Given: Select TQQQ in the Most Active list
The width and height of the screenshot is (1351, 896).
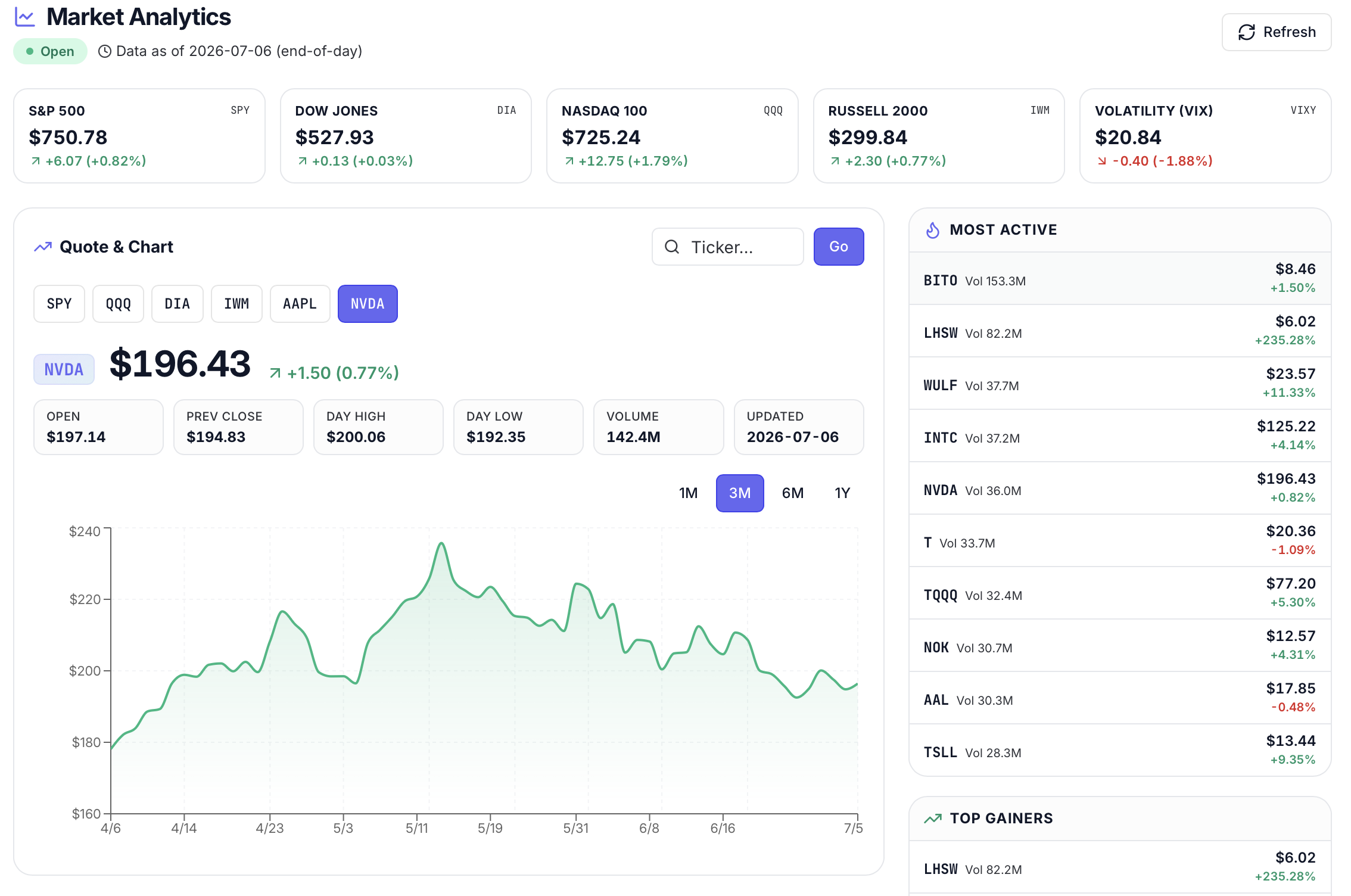Looking at the screenshot, I should [1120, 593].
